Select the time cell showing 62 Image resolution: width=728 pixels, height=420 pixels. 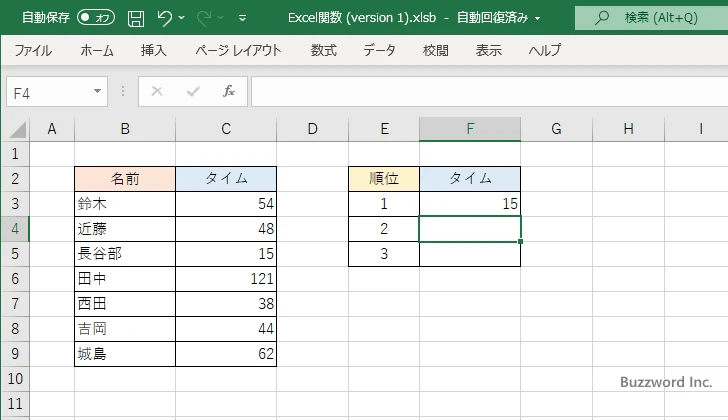click(x=226, y=354)
